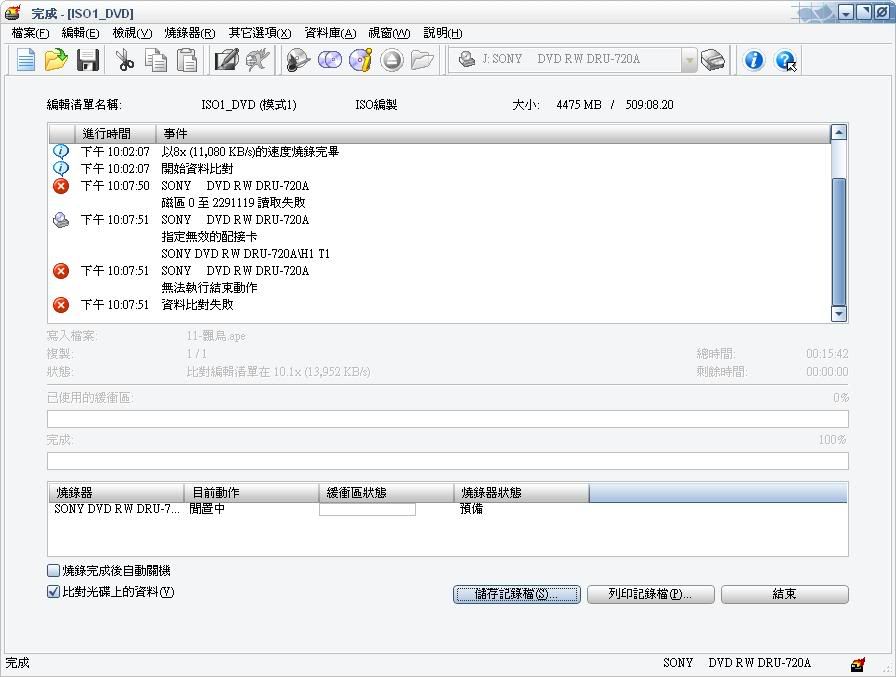Select the log line 指定無效的配接卡
Viewport: 896px width, 677px height.
[209, 237]
